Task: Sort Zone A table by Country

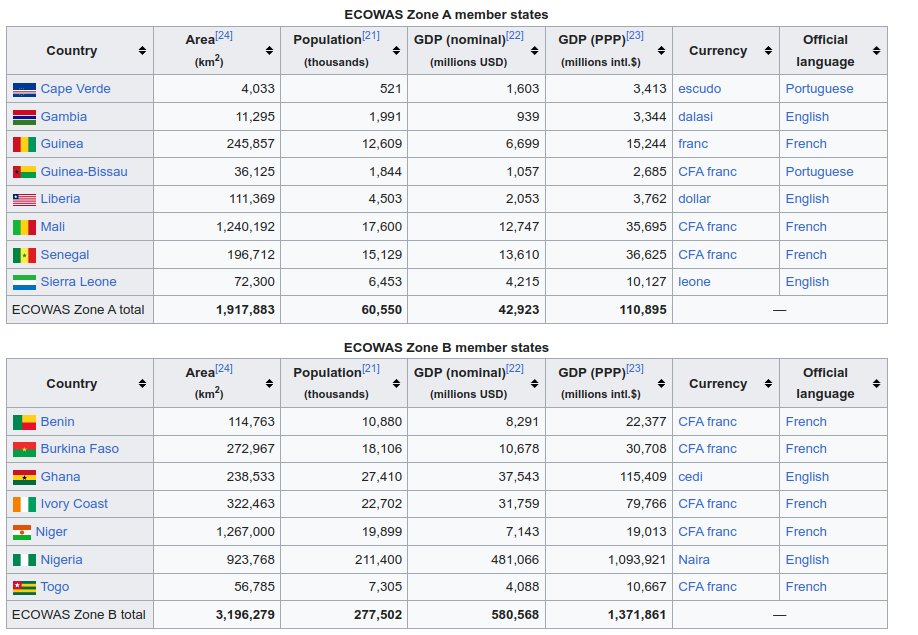Action: pyautogui.click(x=142, y=51)
